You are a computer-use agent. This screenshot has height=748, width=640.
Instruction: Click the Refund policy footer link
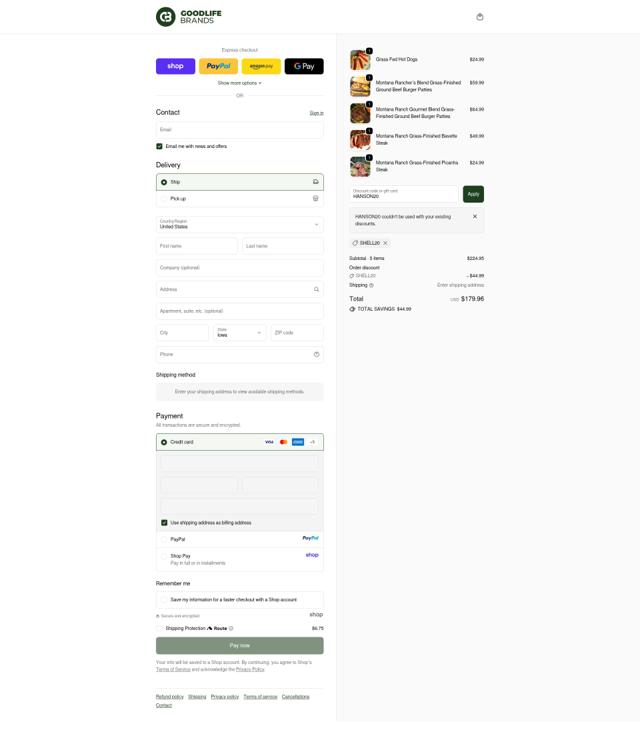pyautogui.click(x=169, y=696)
